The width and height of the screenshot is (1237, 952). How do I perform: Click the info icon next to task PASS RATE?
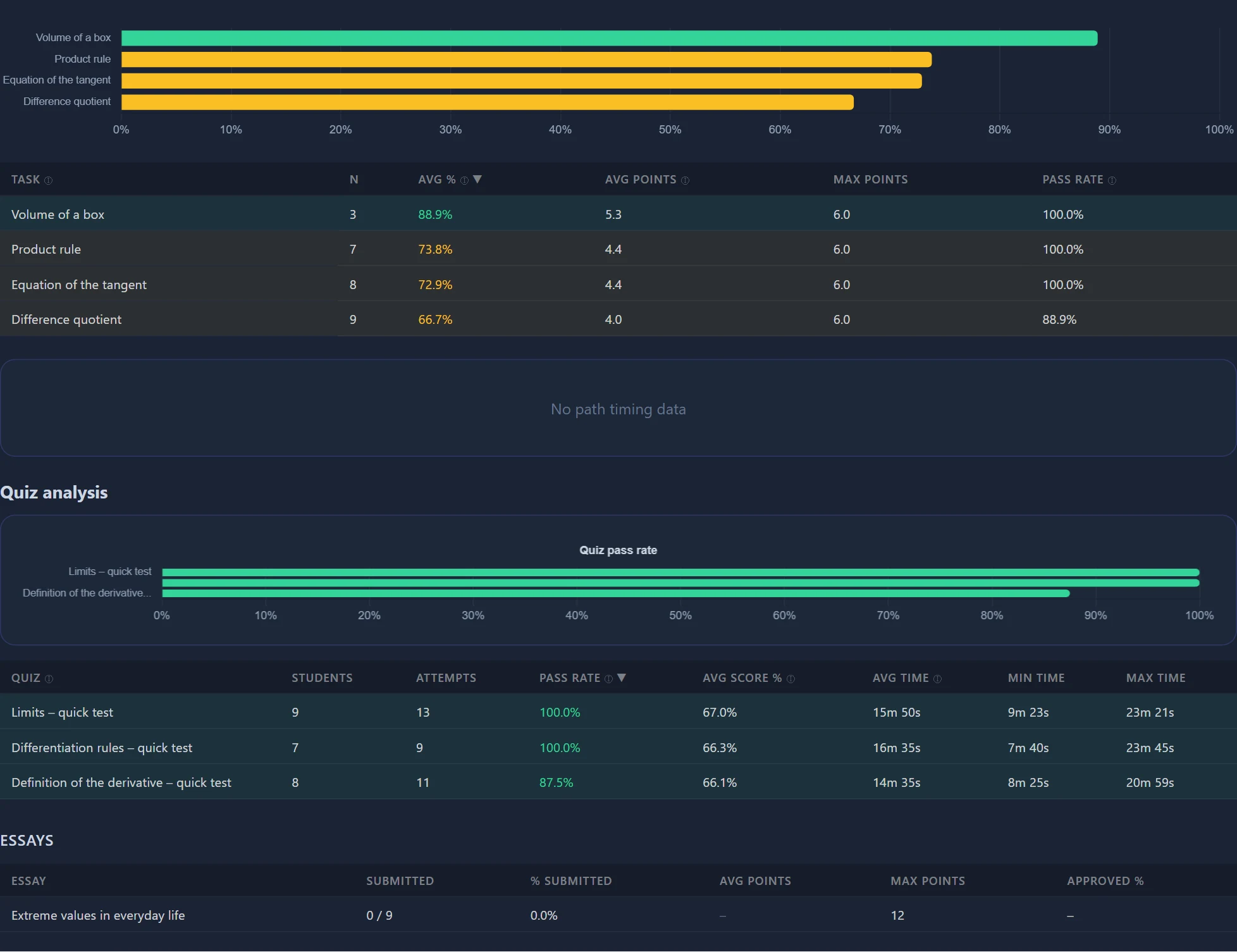click(x=1112, y=181)
